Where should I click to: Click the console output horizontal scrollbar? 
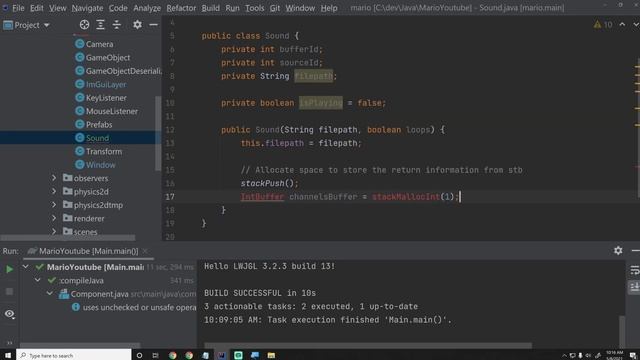tap(368, 345)
